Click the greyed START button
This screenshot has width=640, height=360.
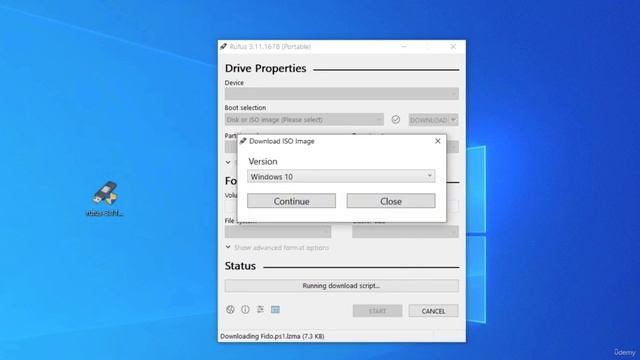[377, 311]
